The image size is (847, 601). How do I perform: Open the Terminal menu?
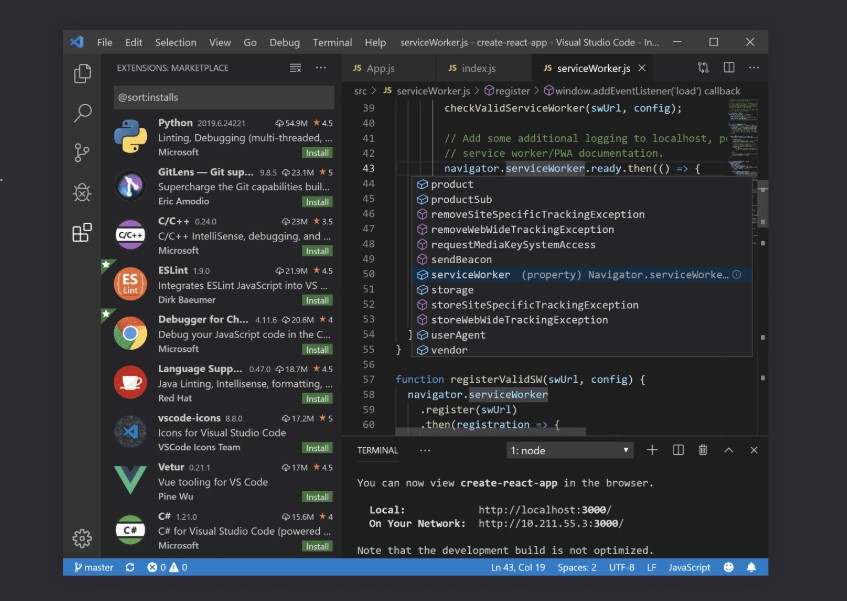(332, 42)
